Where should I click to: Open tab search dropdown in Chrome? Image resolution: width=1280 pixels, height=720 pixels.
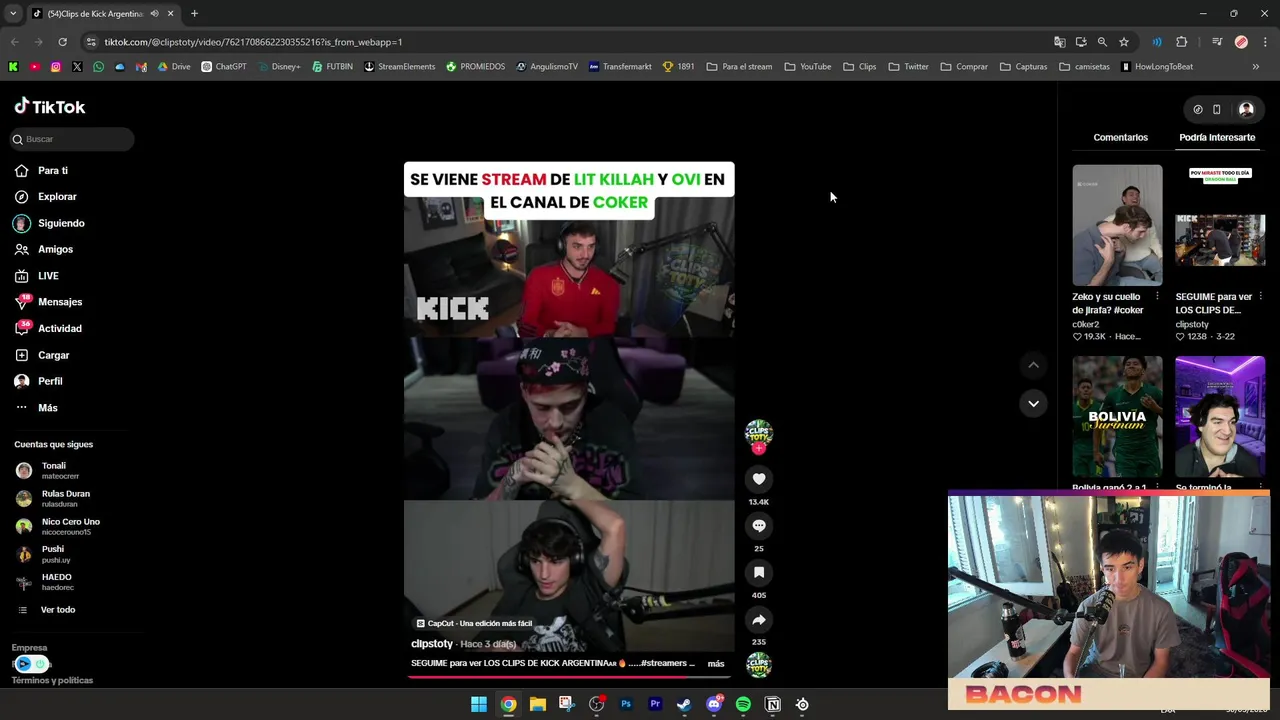13,14
